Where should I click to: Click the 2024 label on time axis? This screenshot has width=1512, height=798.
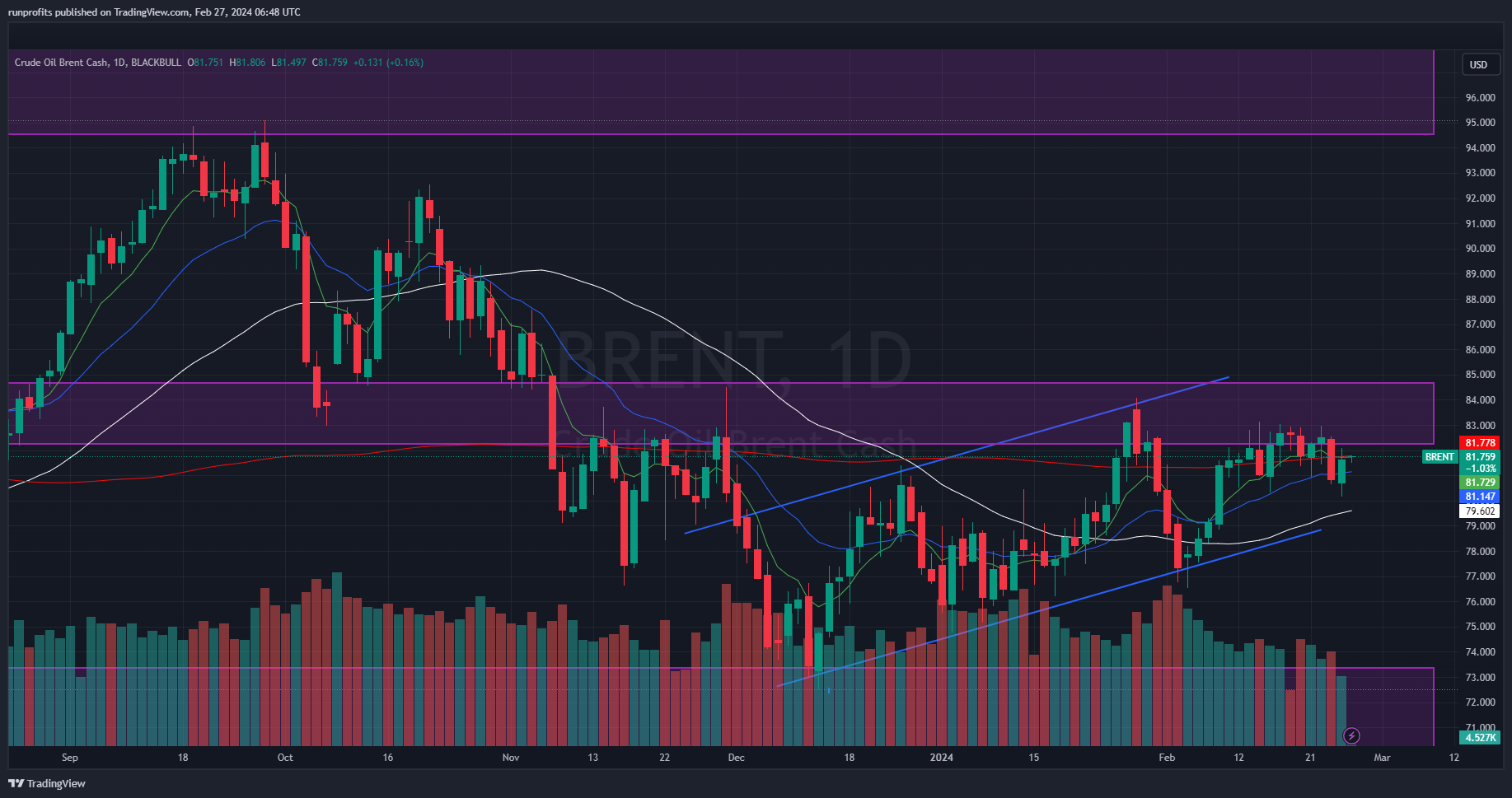click(x=941, y=758)
